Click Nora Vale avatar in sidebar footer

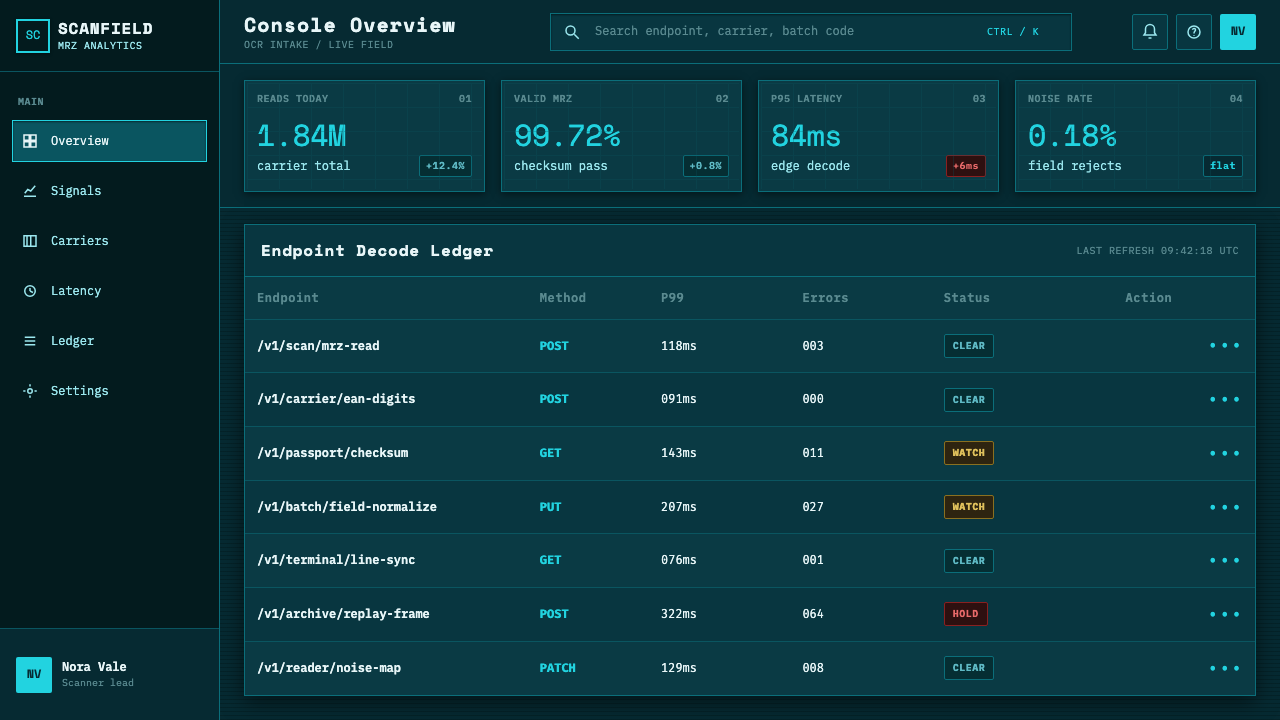coord(34,675)
